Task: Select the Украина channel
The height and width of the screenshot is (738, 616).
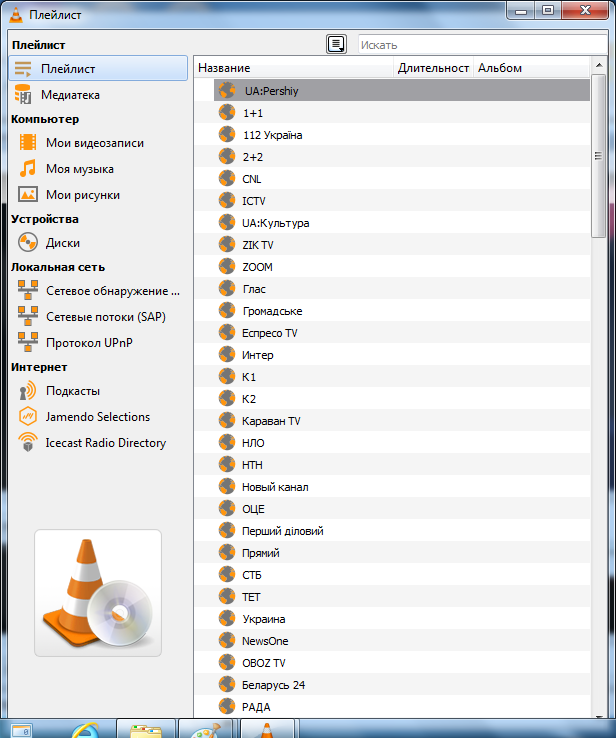Action: point(392,618)
